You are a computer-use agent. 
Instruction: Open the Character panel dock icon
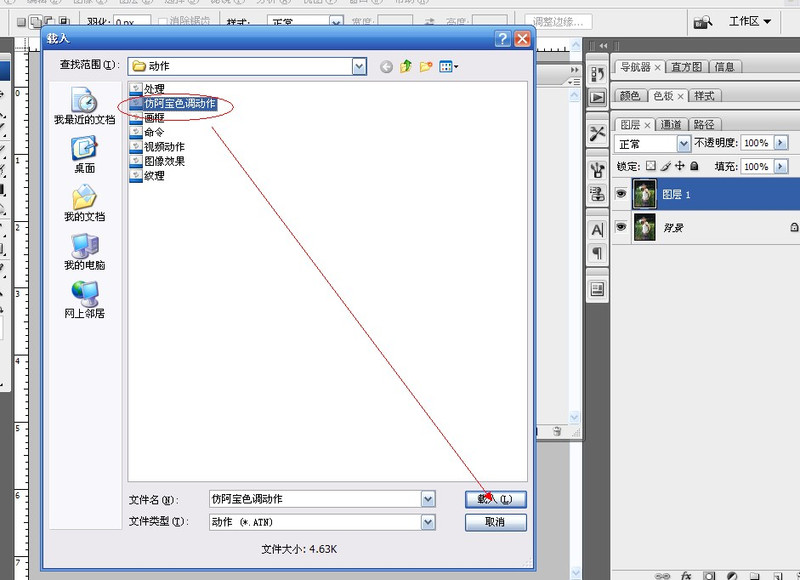(597, 230)
